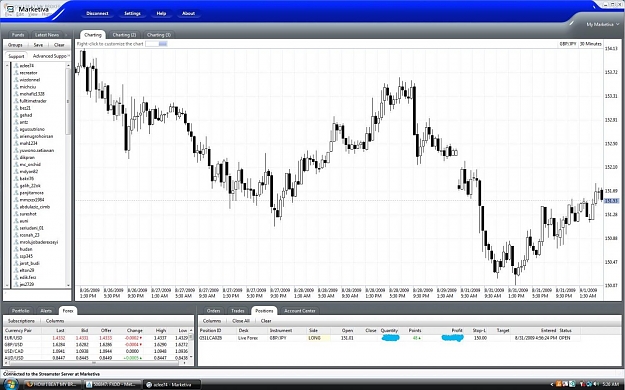Open the Orders tab

point(213,311)
